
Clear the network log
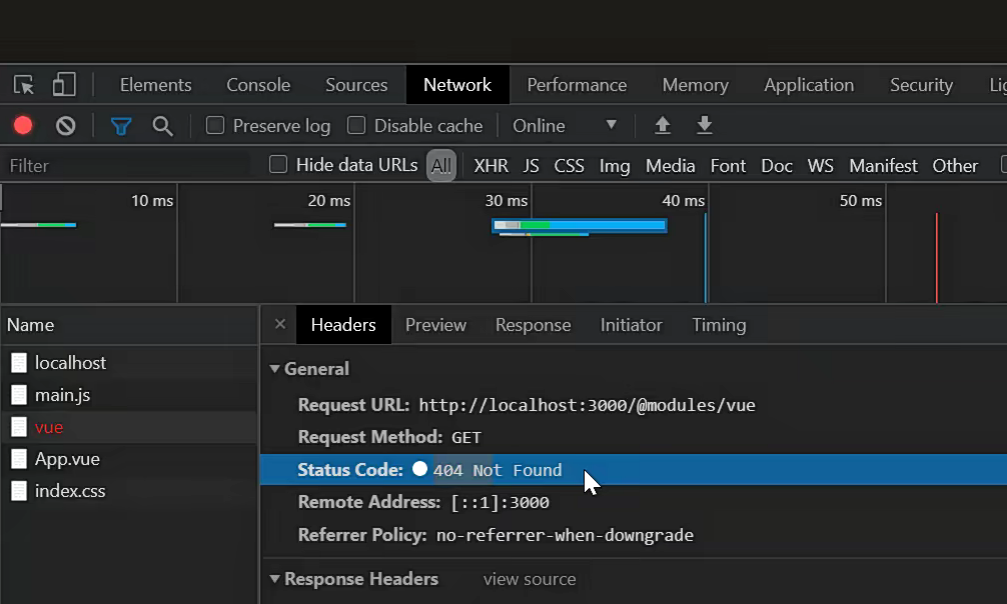click(66, 125)
